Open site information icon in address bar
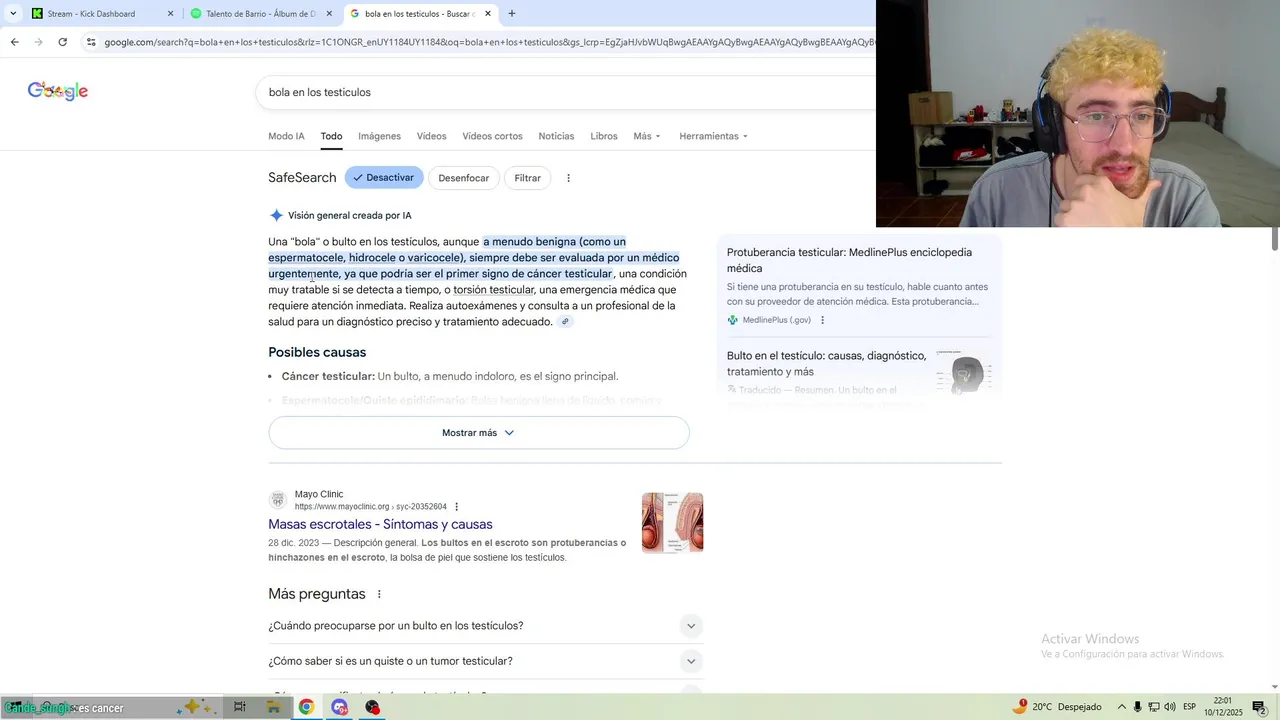1280x720 pixels. pyautogui.click(x=91, y=42)
